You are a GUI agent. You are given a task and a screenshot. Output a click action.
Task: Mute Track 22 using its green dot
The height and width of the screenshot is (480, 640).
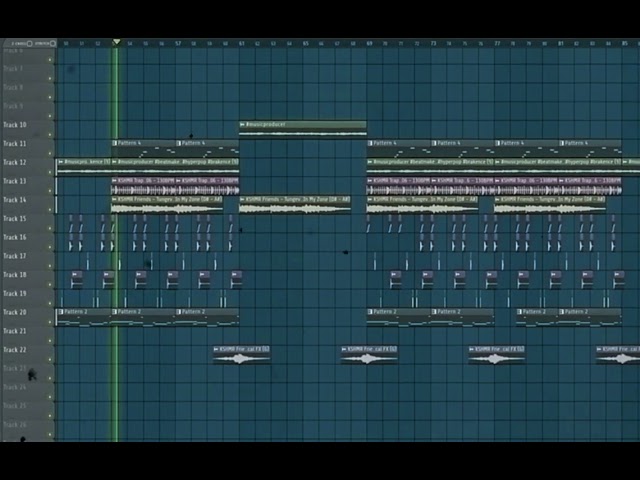[x=51, y=360]
